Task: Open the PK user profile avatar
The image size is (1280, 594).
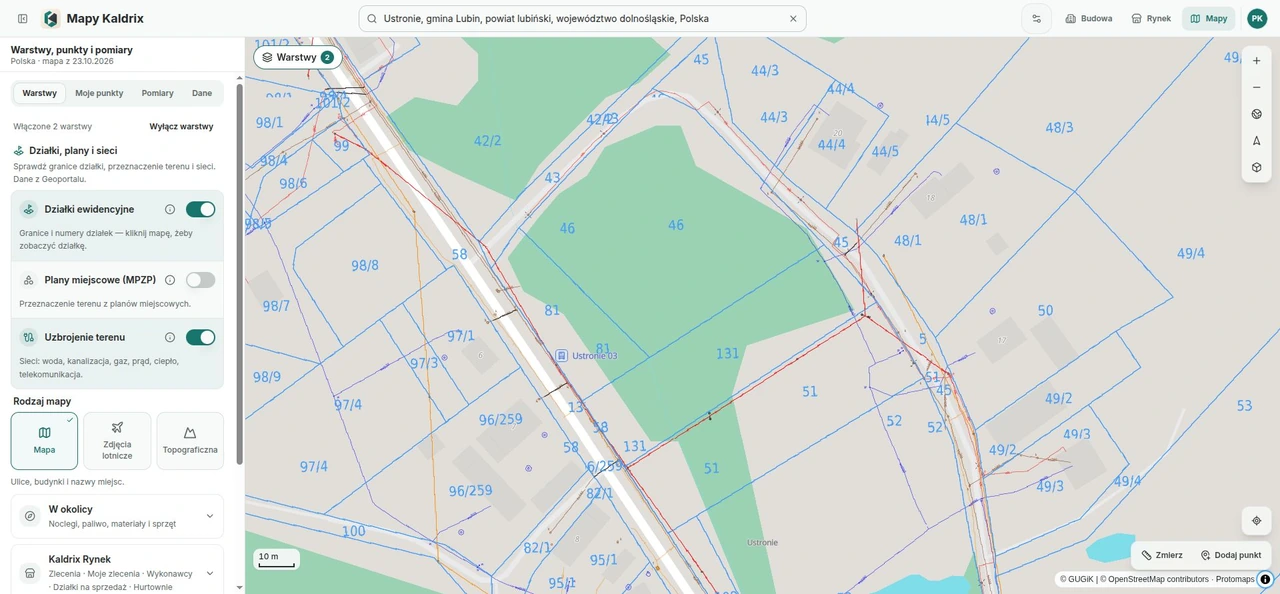Action: click(x=1257, y=18)
